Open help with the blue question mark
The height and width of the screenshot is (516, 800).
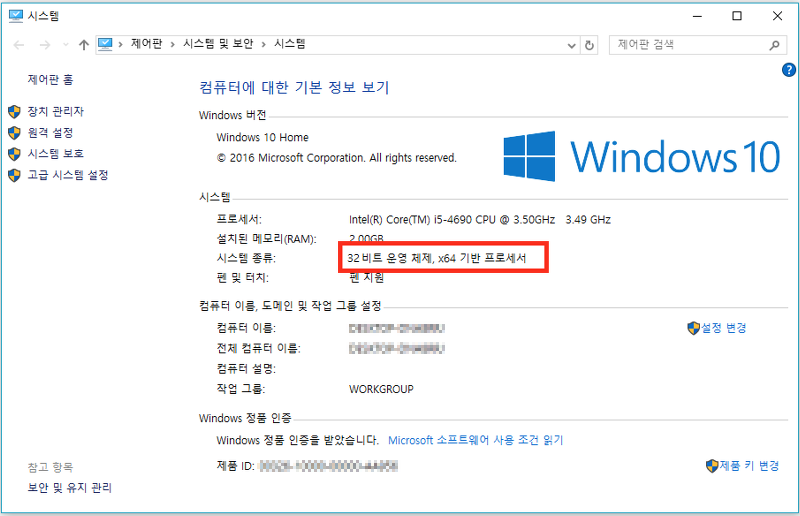pos(788,70)
